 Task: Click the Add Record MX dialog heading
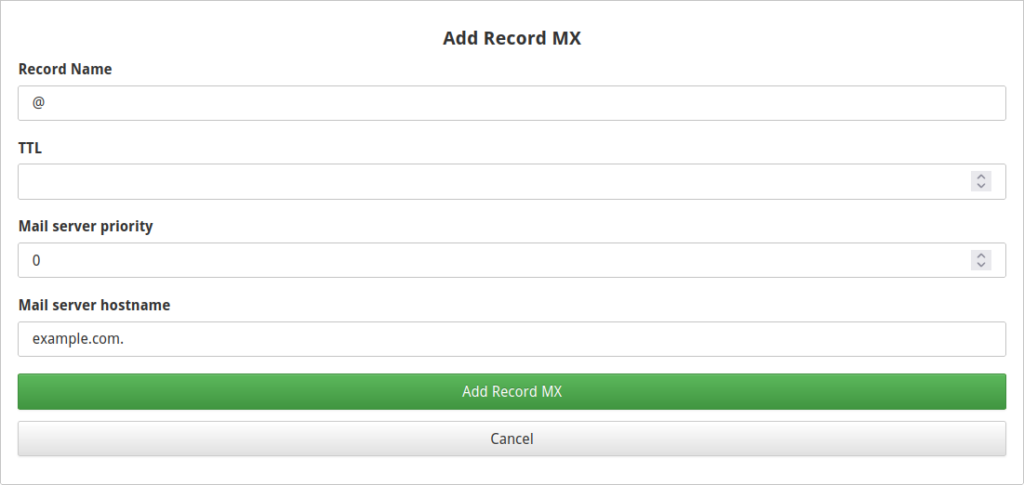[x=511, y=39]
